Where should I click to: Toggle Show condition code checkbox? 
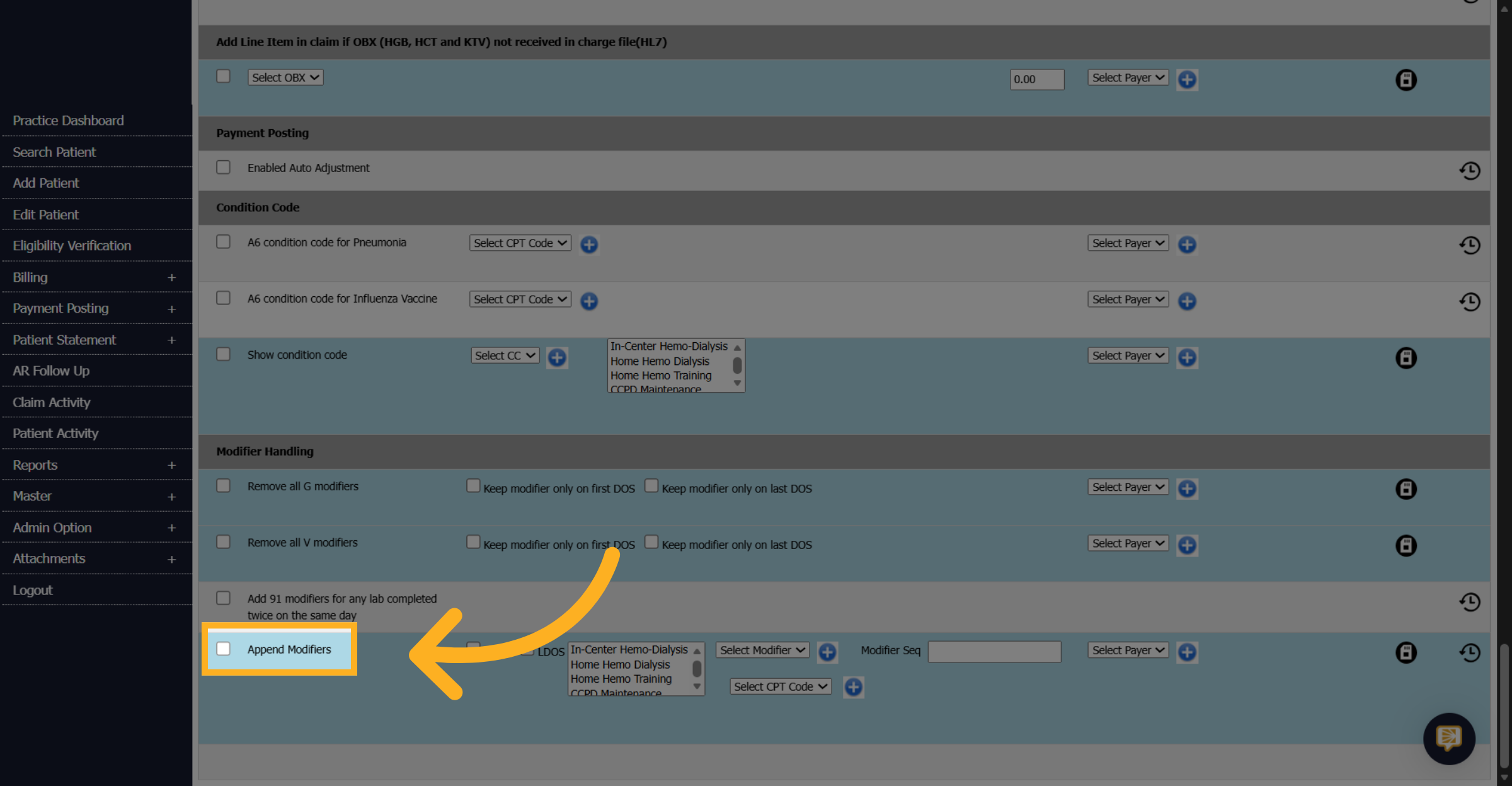[223, 354]
